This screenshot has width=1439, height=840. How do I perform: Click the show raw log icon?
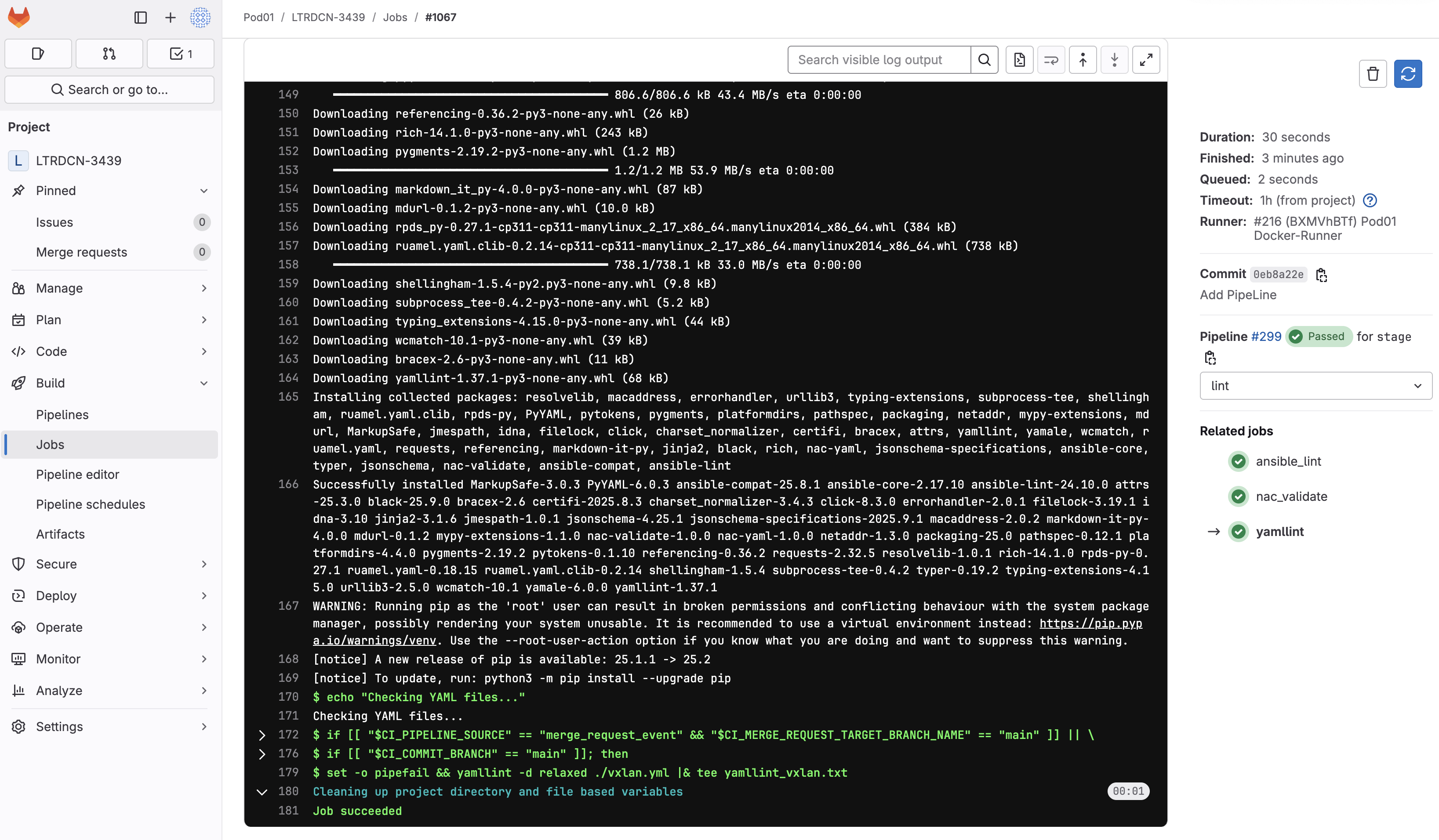coord(1019,60)
